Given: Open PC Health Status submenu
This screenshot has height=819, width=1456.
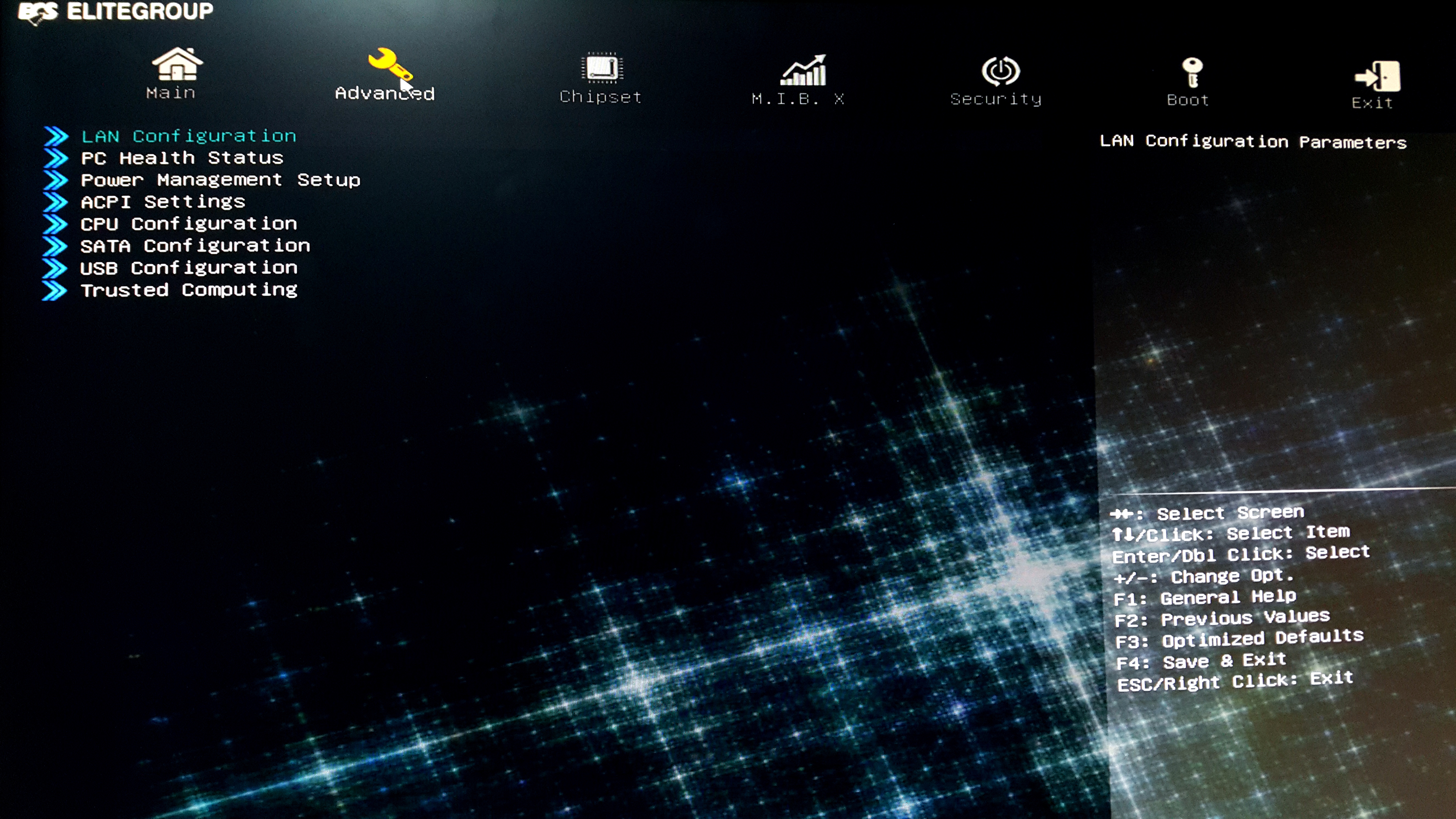Looking at the screenshot, I should pyautogui.click(x=182, y=158).
